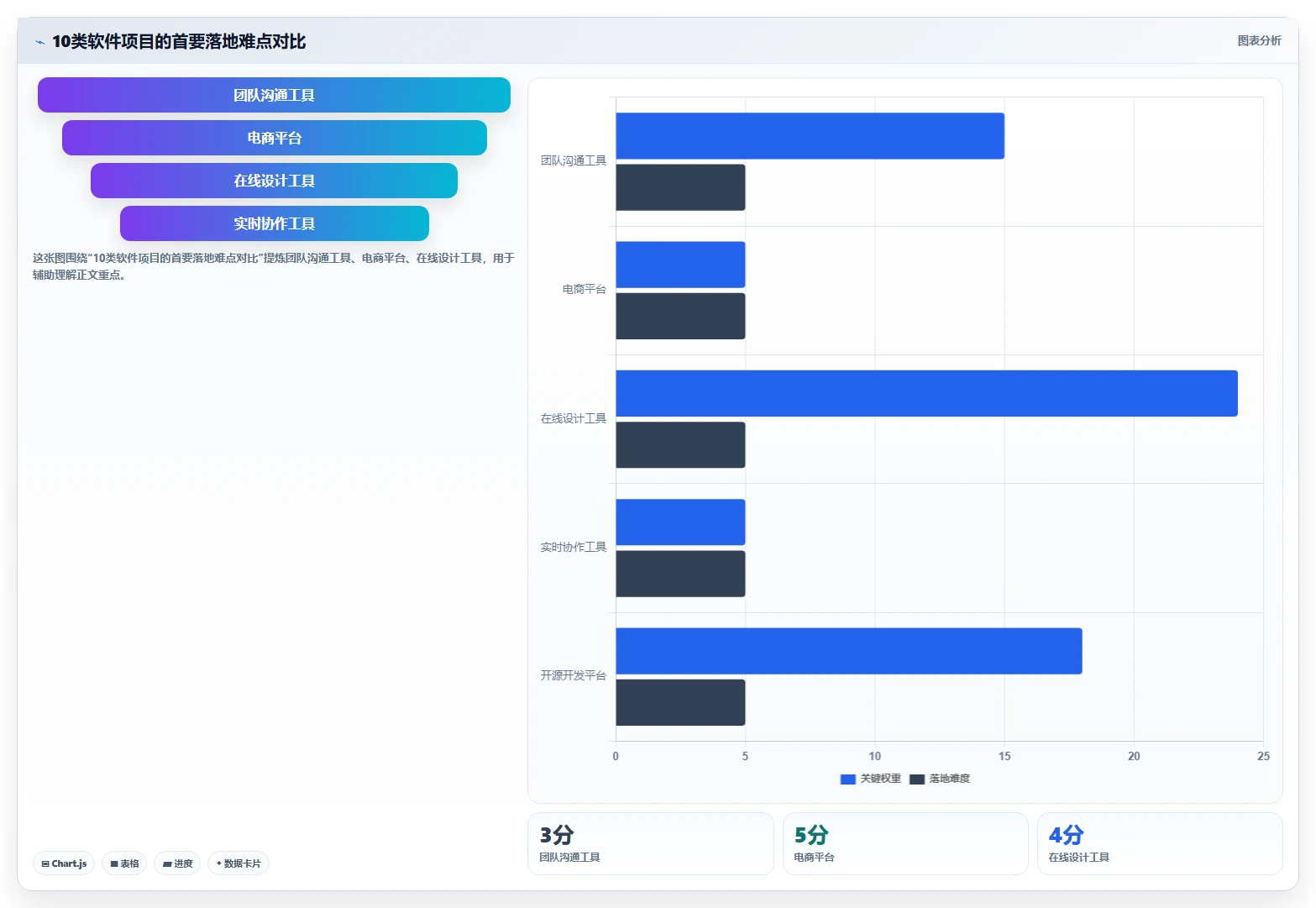Click the 团队沟通工具 label on the chart's vertical axis
Screen dimensions: 1316x908
(574, 160)
